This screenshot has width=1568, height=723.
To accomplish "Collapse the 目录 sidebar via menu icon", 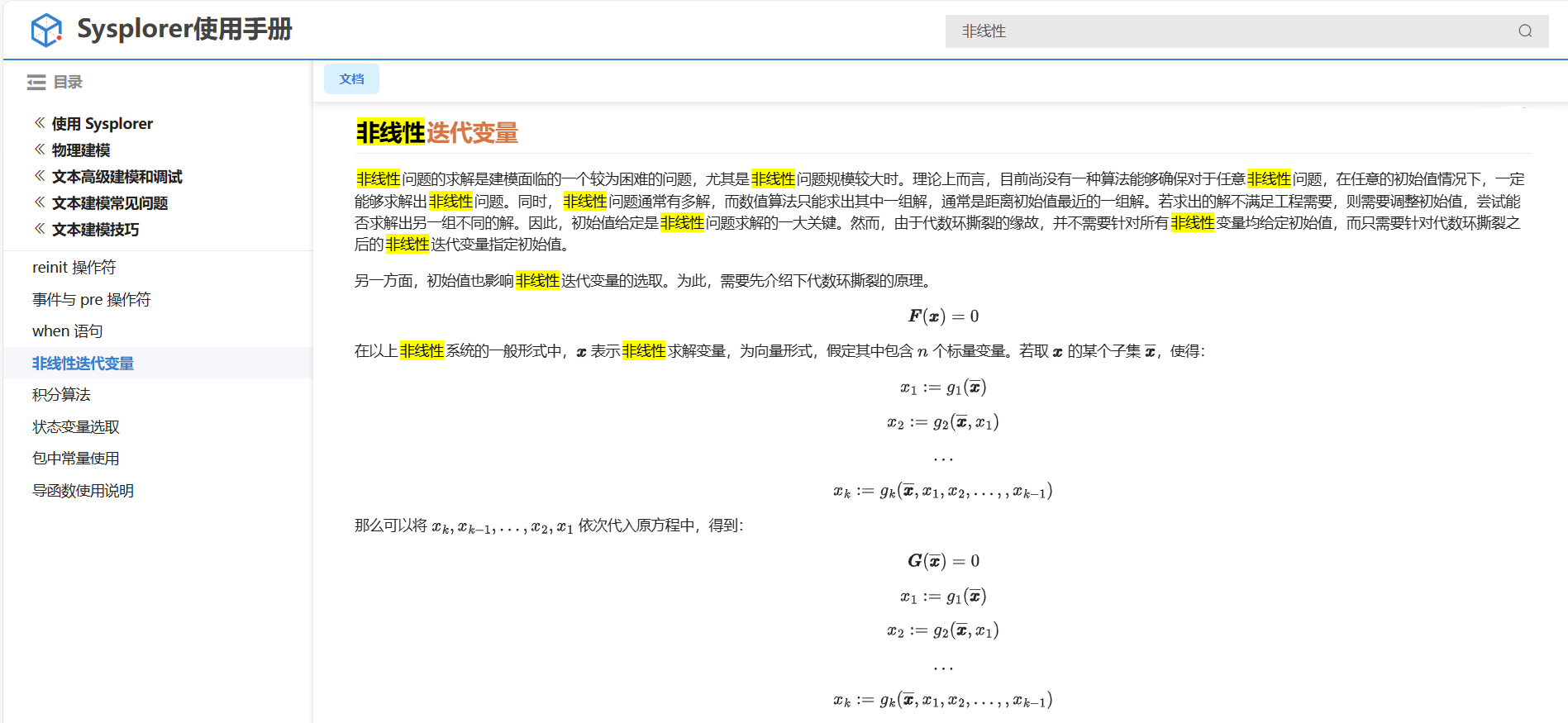I will point(36,83).
